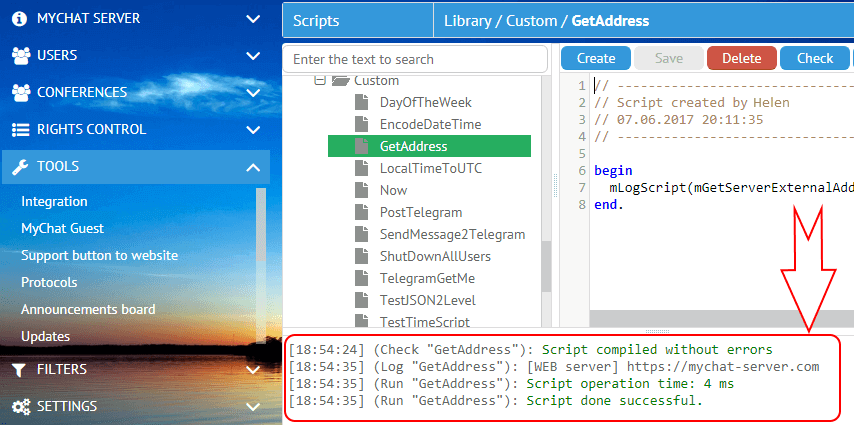Expand the Conferences section chevron

click(253, 93)
